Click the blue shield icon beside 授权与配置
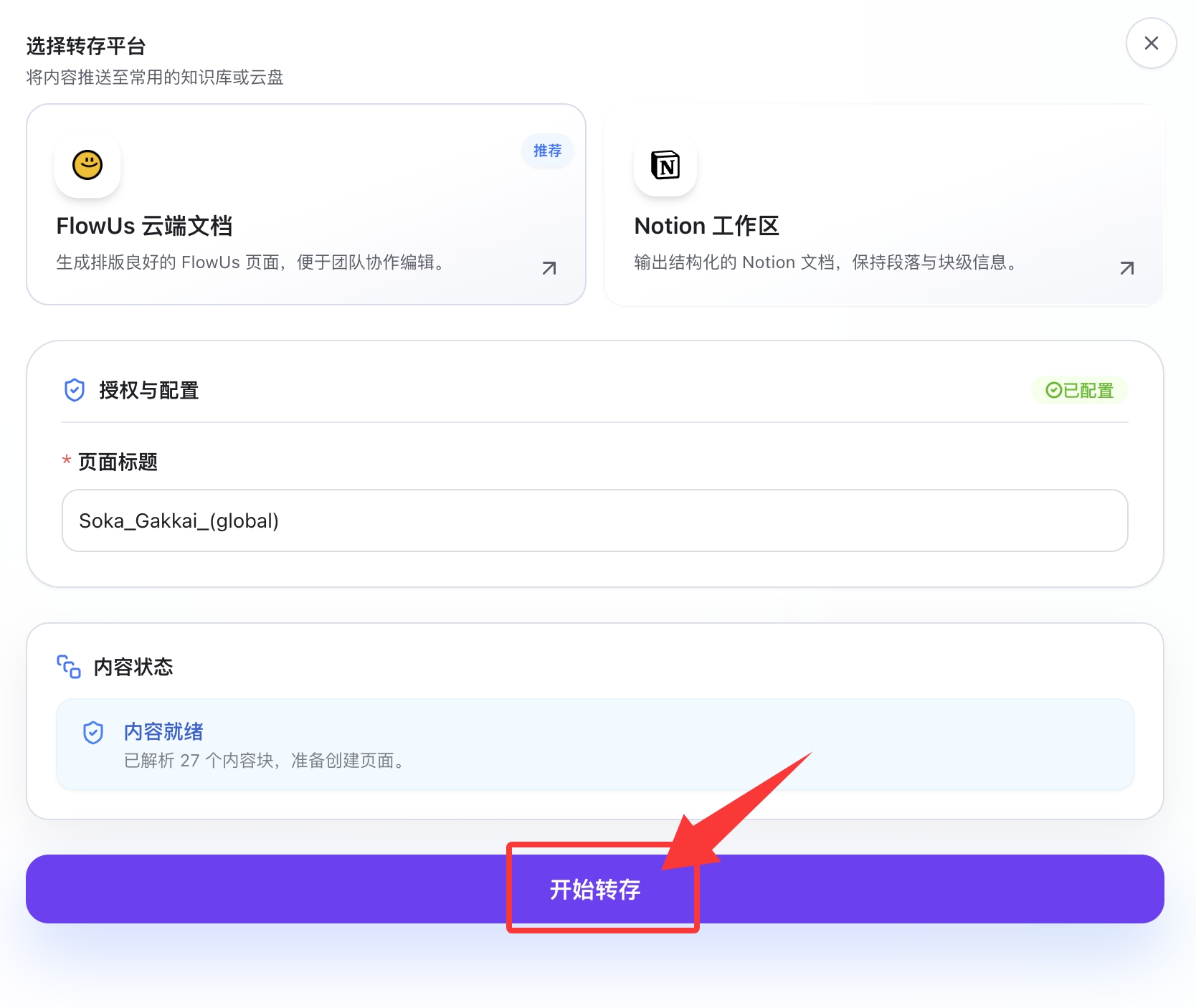 pyautogui.click(x=75, y=390)
